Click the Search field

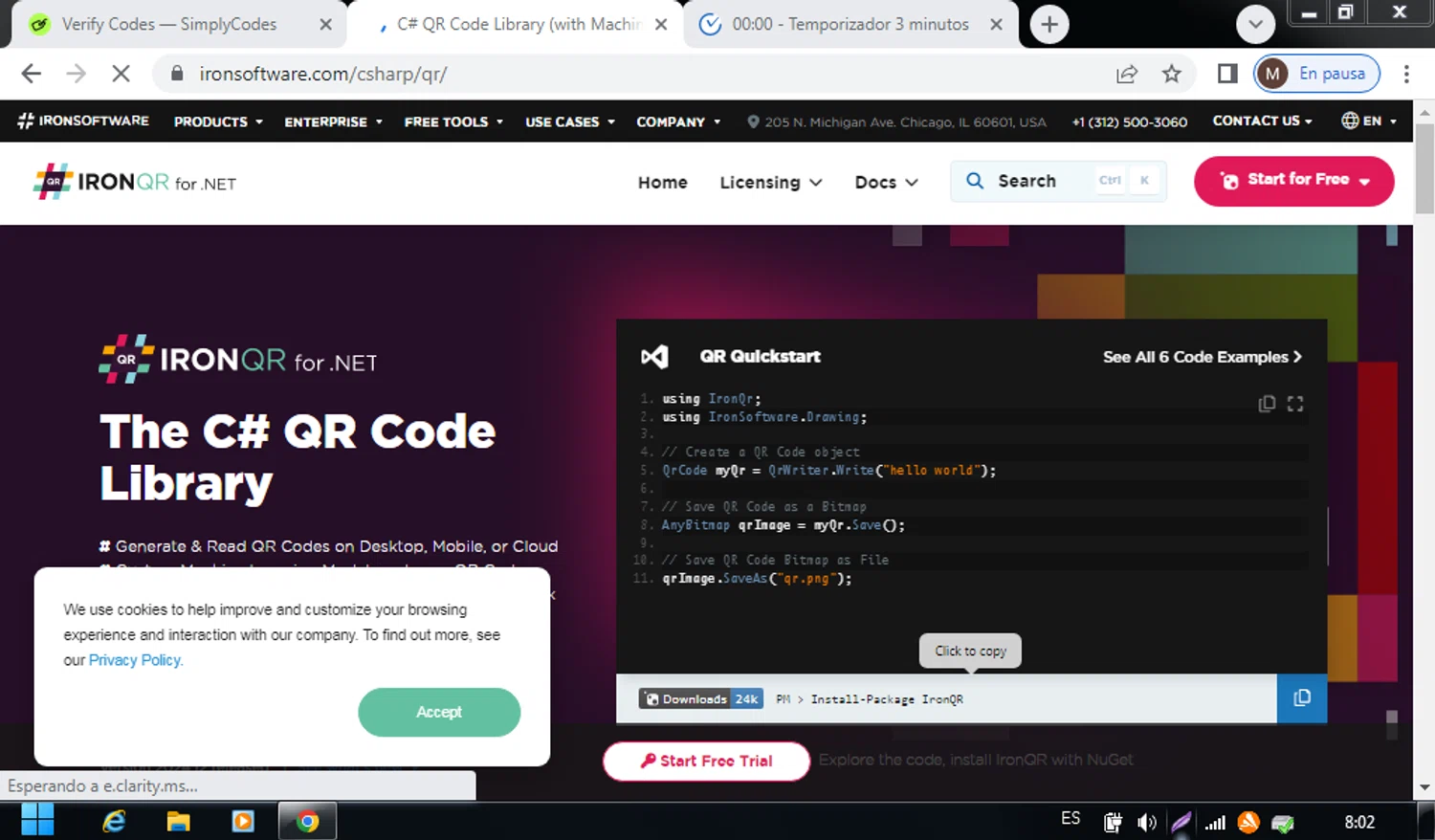[x=1058, y=181]
